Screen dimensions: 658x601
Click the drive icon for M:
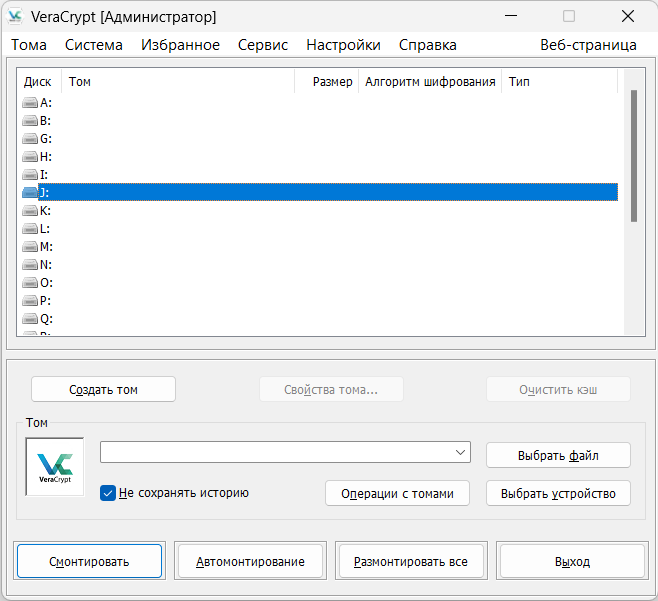point(30,247)
